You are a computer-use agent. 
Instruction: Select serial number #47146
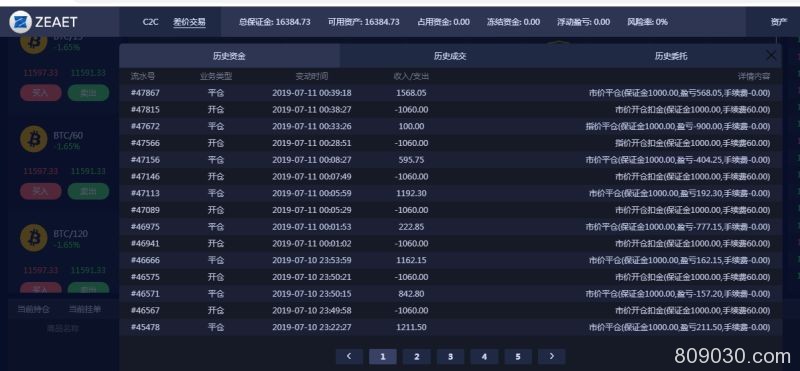pyautogui.click(x=145, y=177)
